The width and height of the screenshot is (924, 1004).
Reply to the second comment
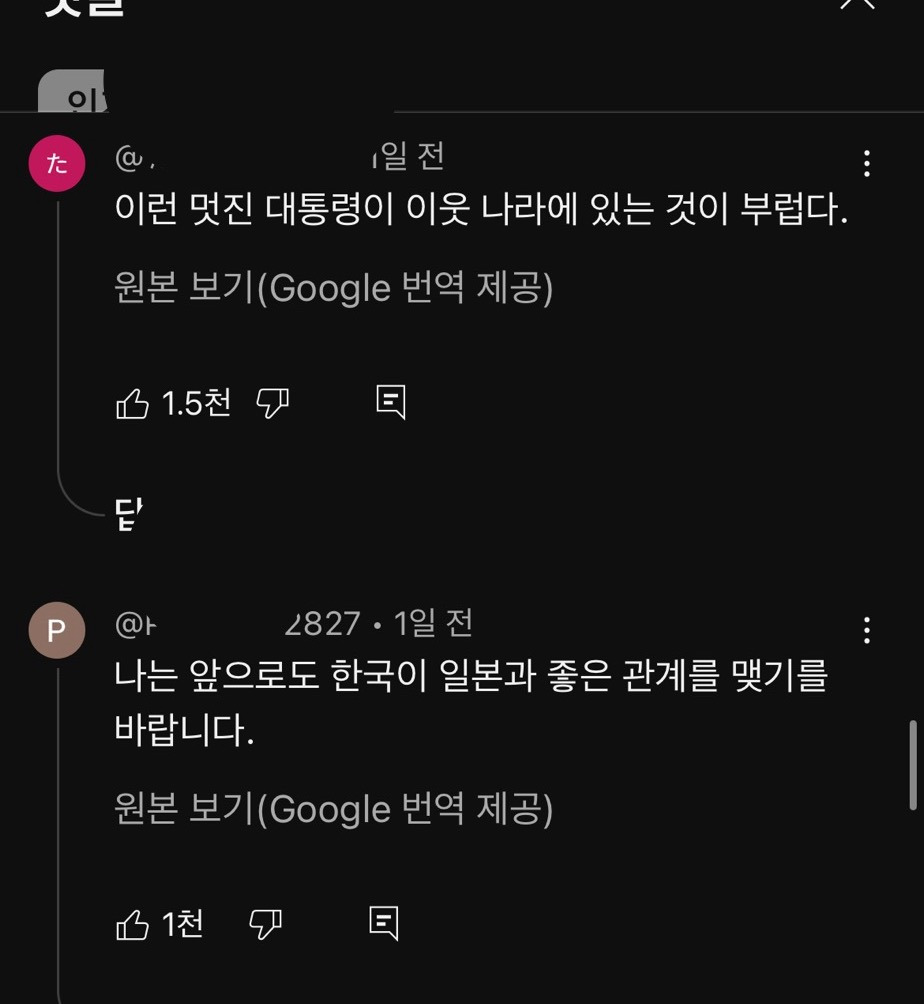coord(384,923)
